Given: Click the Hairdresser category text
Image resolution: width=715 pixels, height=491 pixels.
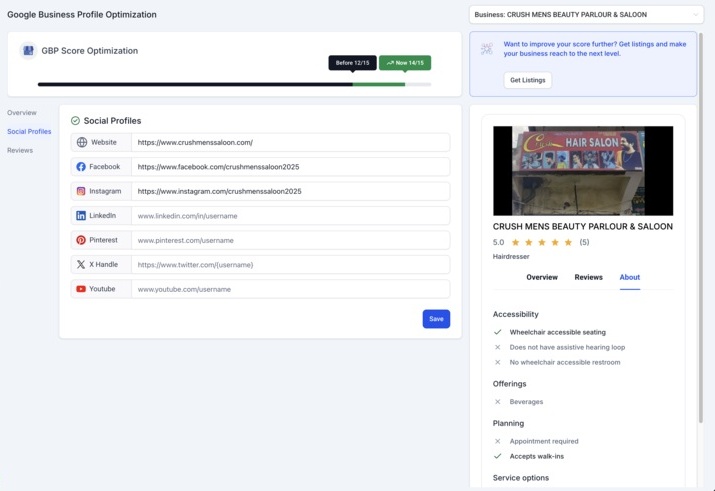Looking at the screenshot, I should 511,257.
